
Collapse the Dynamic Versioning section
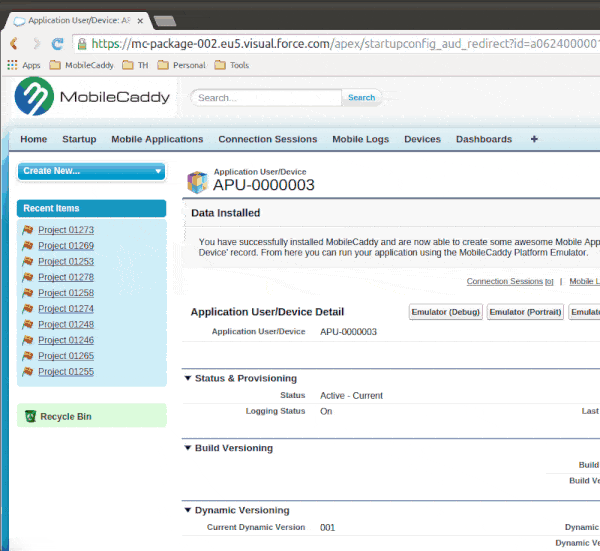coord(187,510)
